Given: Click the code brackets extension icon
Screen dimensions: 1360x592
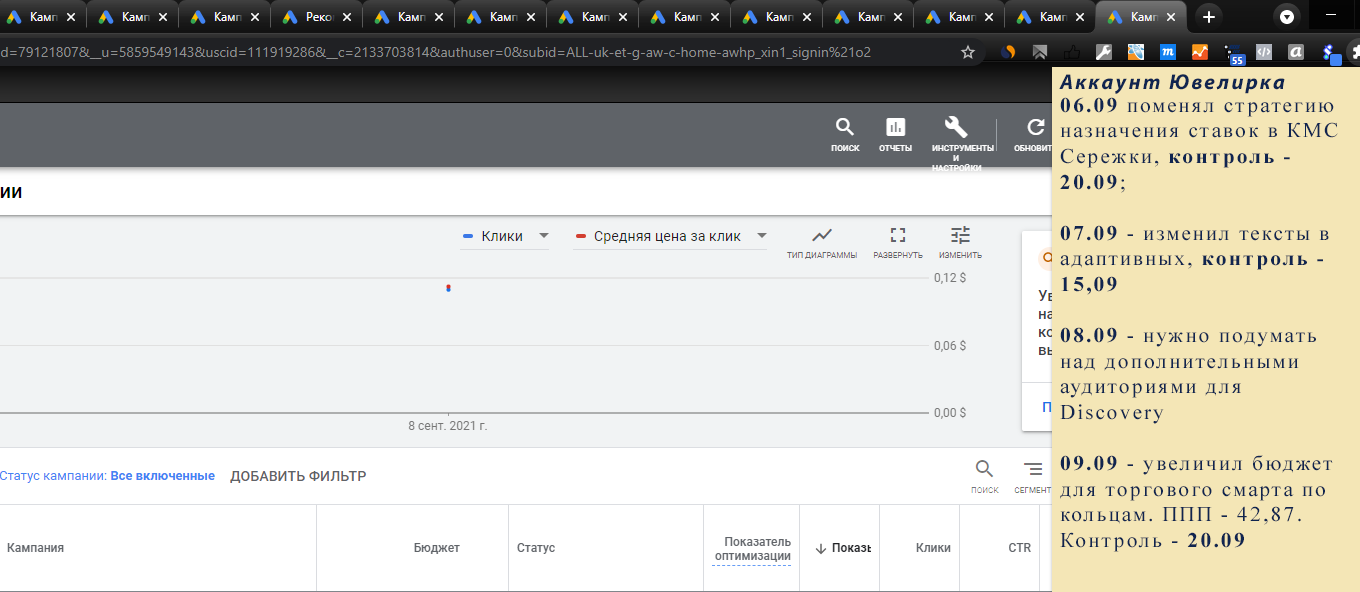Looking at the screenshot, I should [x=1263, y=52].
